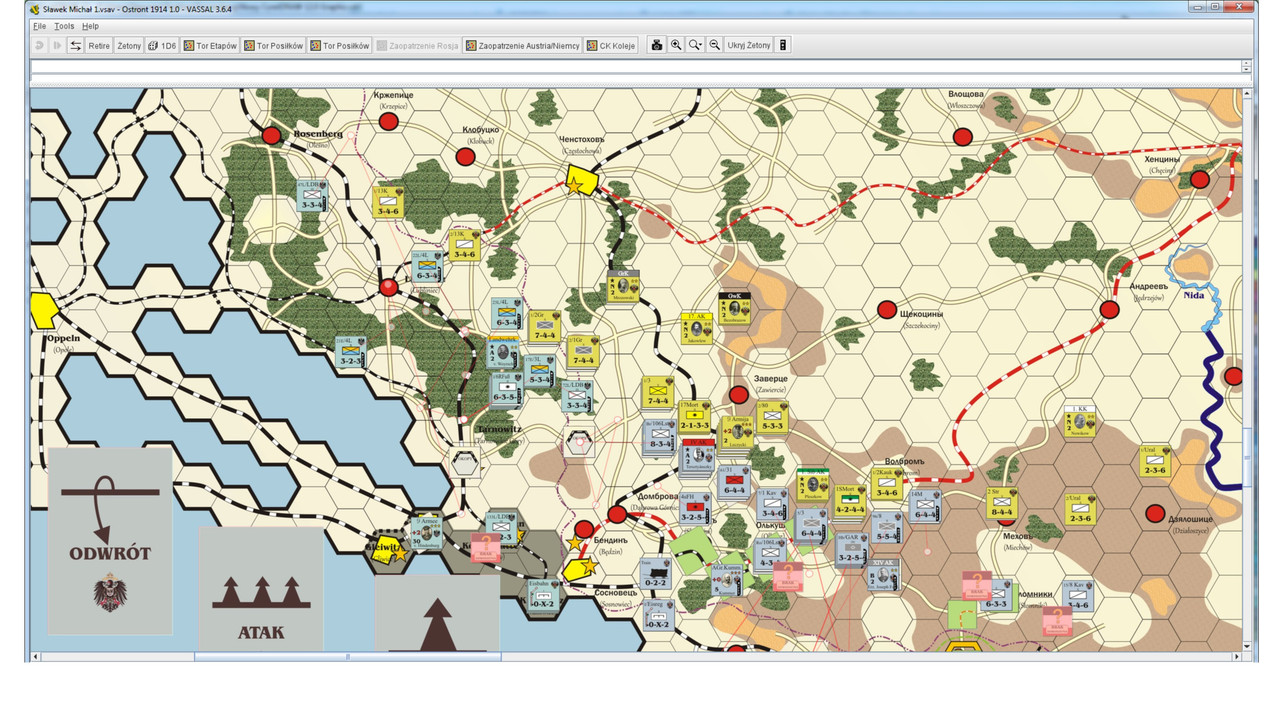This screenshot has height=716, width=1280.
Task: Open the Help menu
Action: coord(90,26)
